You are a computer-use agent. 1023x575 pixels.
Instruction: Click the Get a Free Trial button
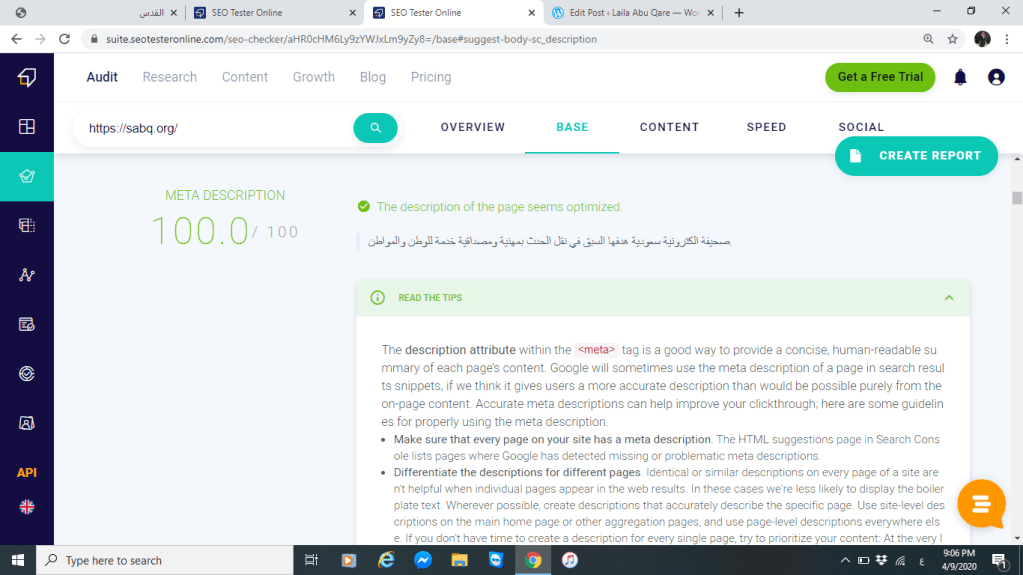[880, 77]
